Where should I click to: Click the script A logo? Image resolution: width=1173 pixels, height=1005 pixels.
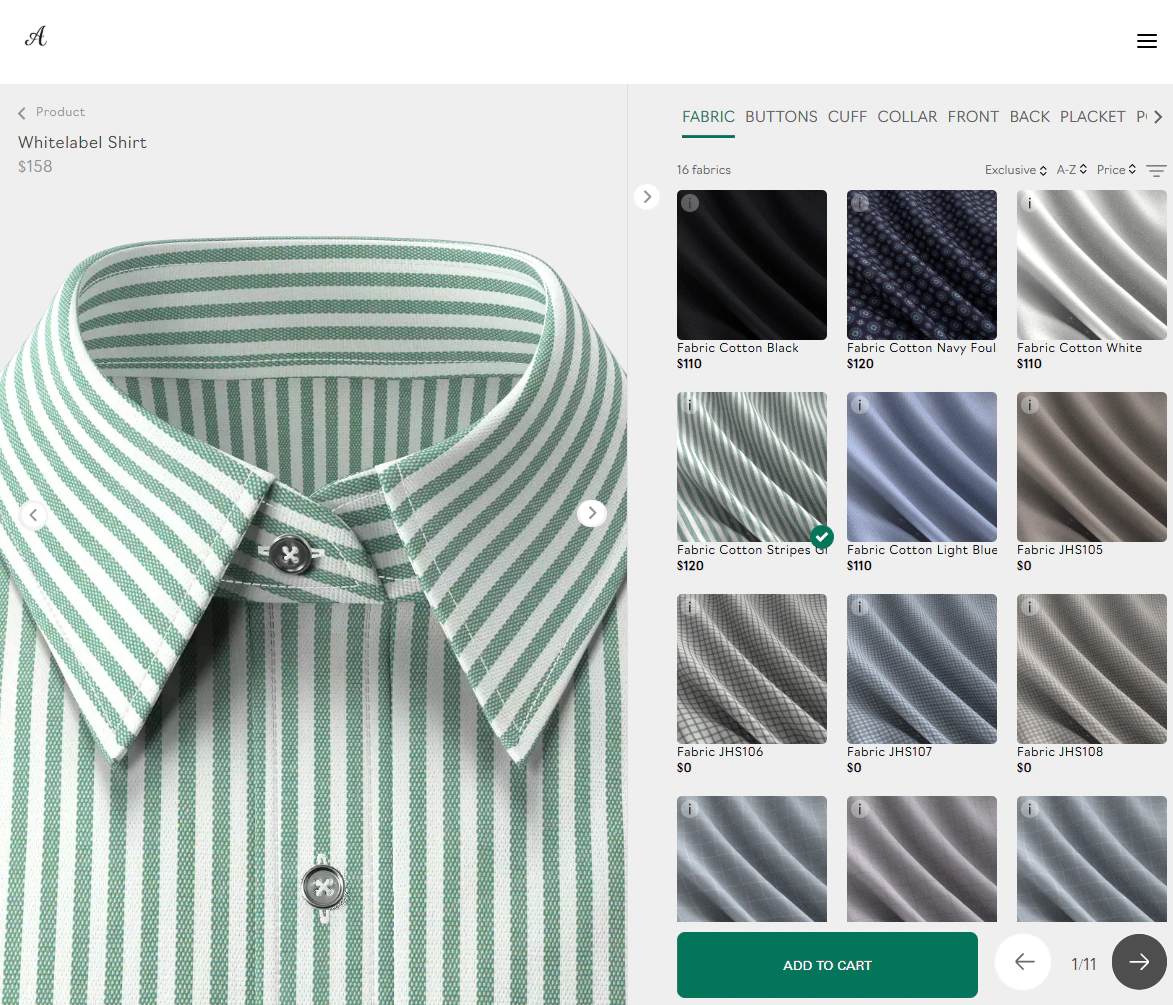click(x=36, y=37)
